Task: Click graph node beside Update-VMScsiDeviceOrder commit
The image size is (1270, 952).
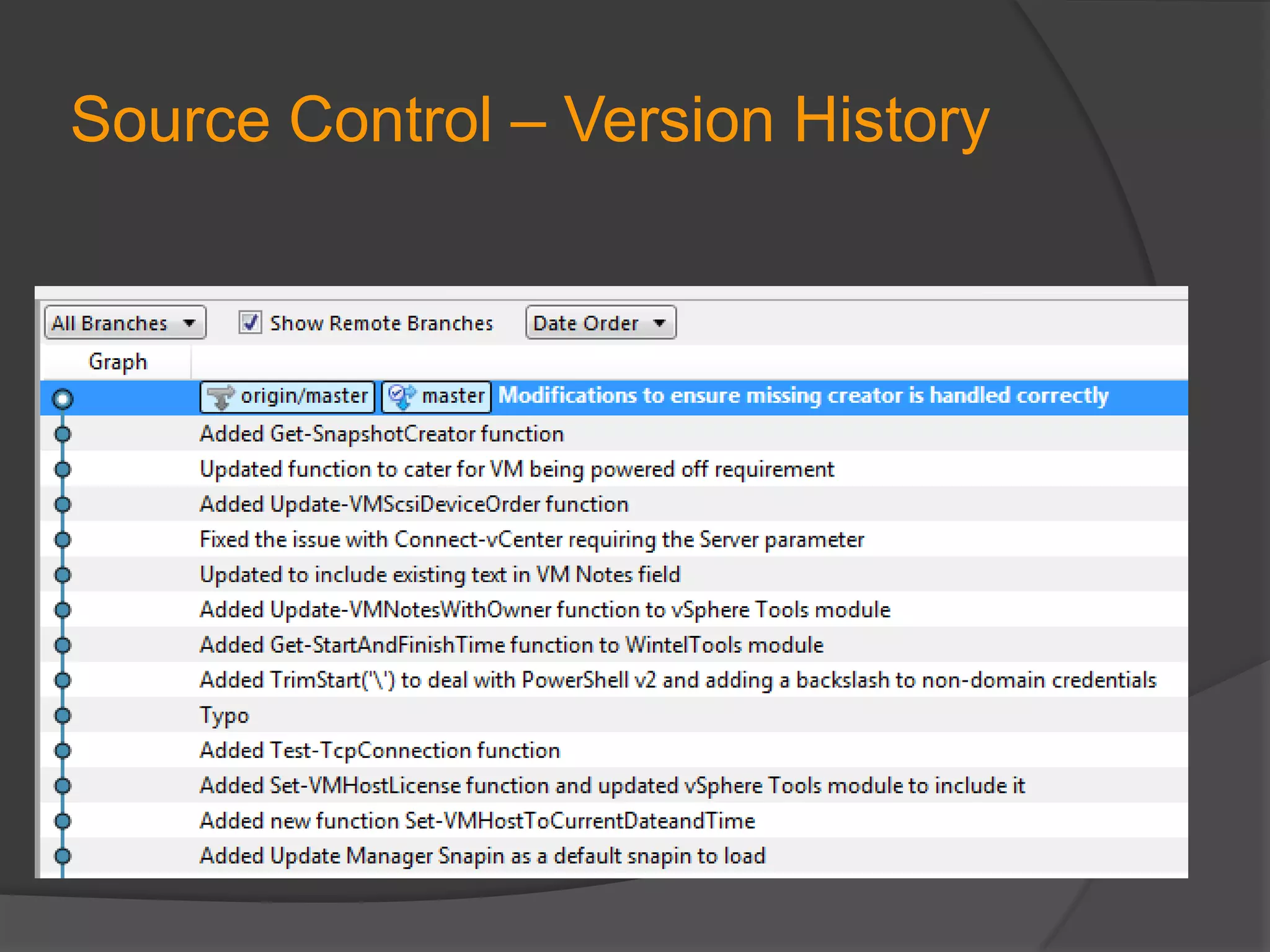Action: click(x=63, y=505)
